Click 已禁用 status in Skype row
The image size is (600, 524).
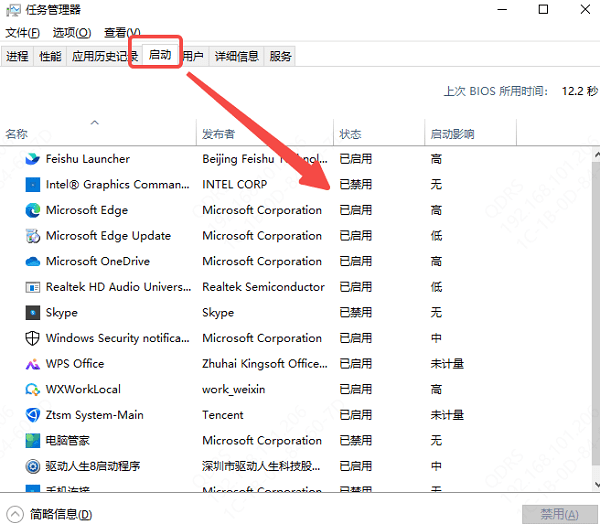[355, 313]
